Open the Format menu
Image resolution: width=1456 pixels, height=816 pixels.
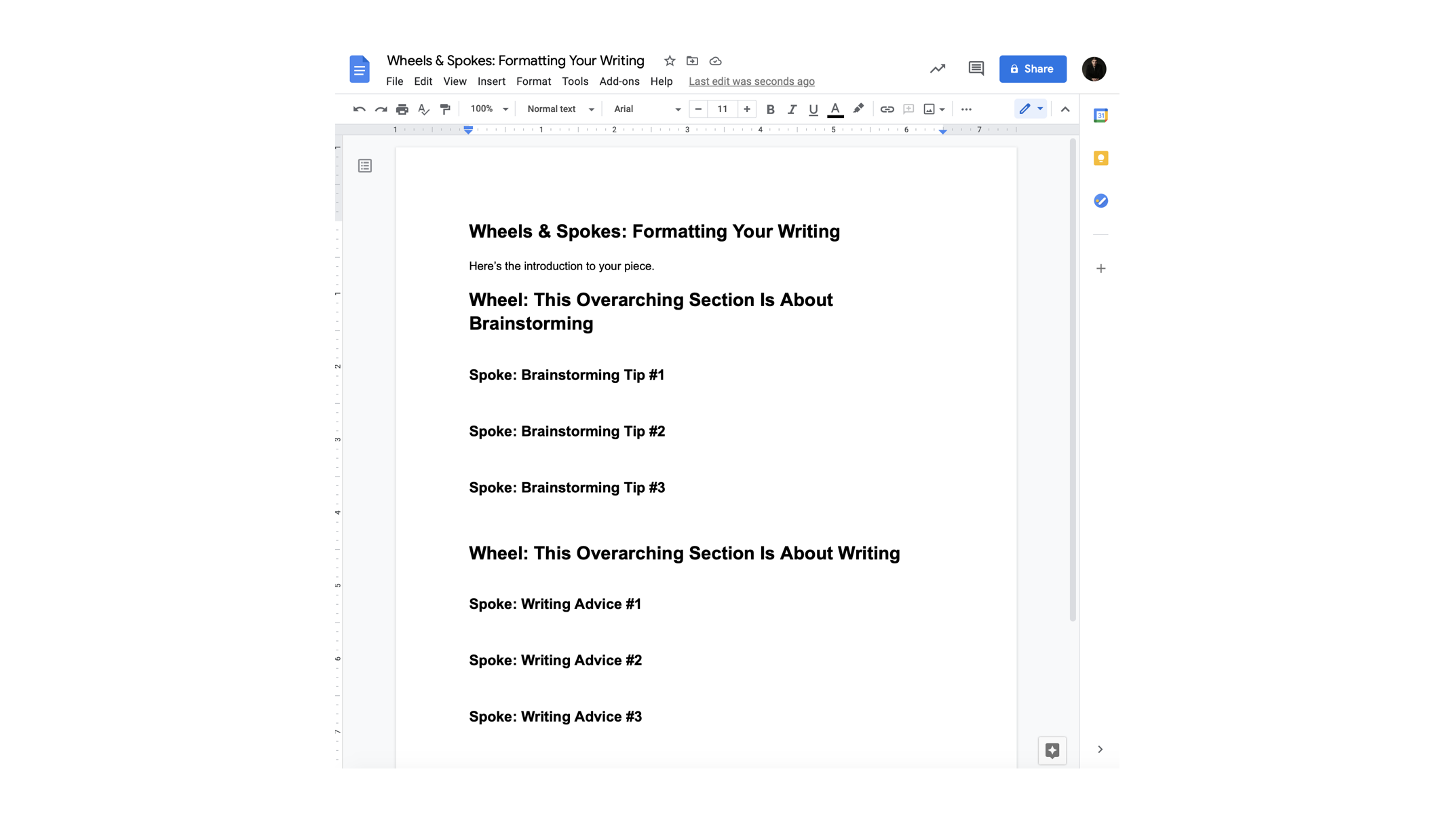click(x=533, y=81)
